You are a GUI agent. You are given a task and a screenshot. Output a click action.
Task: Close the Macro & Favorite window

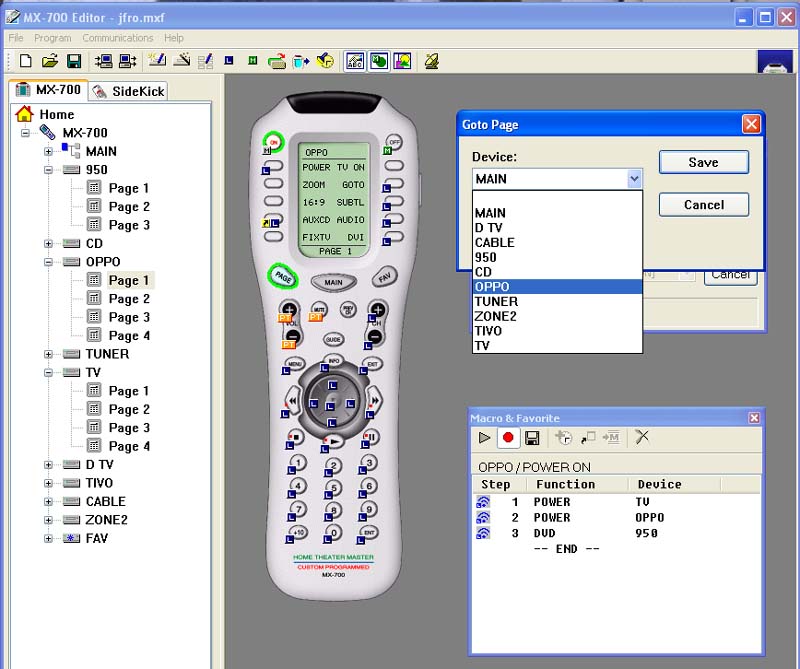[754, 418]
